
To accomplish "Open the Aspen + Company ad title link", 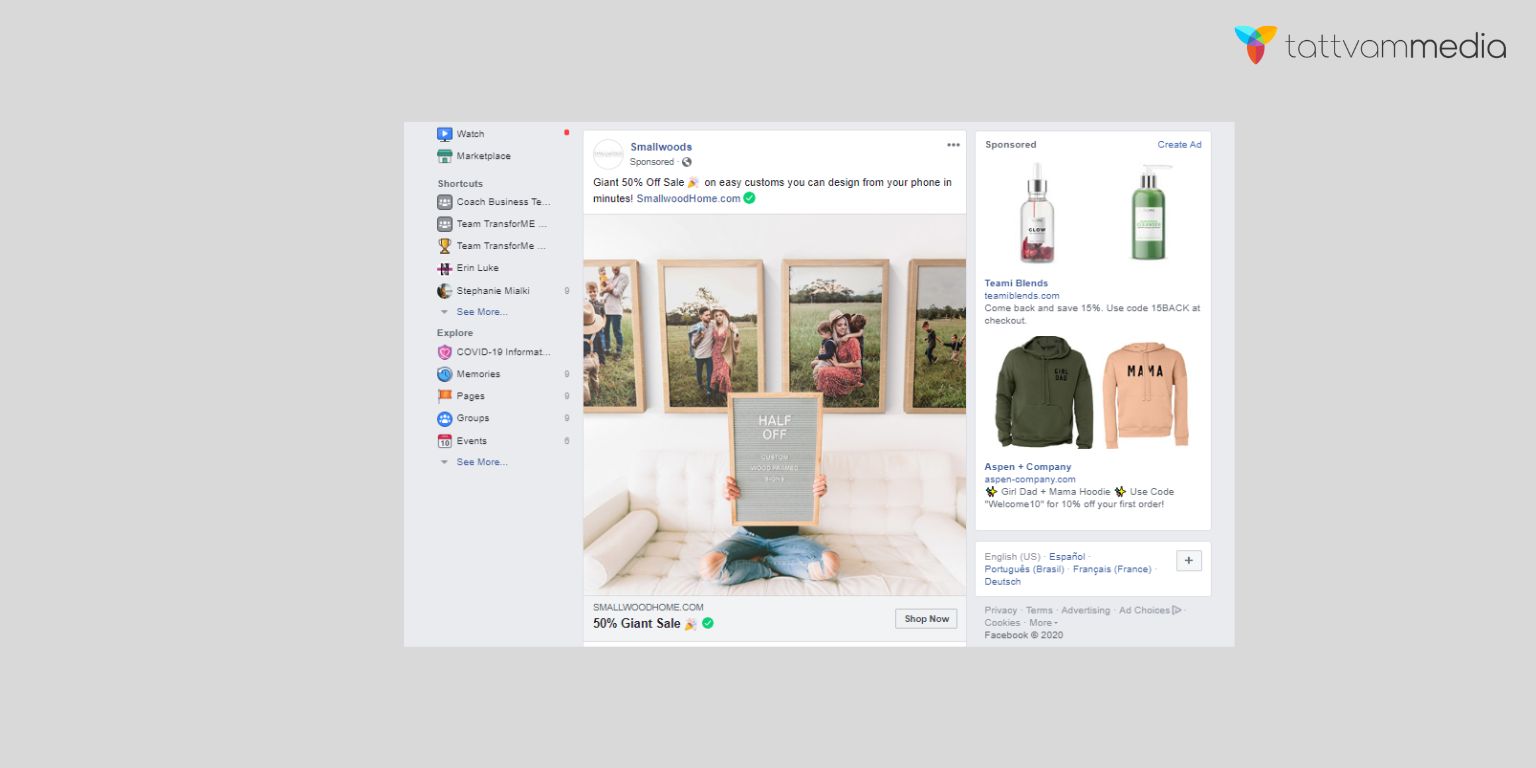I will point(1028,467).
